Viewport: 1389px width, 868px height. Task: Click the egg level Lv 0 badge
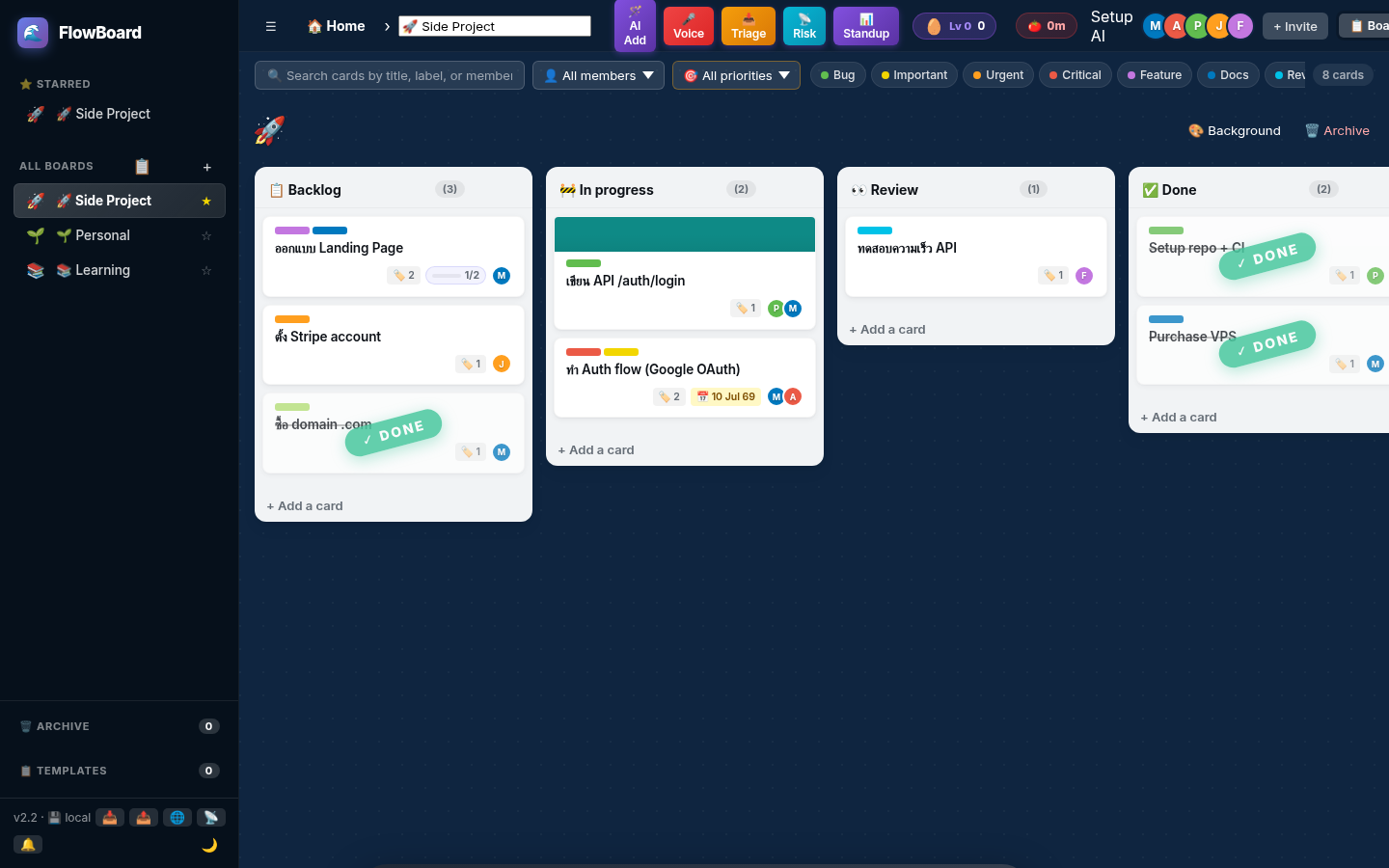coord(955,26)
